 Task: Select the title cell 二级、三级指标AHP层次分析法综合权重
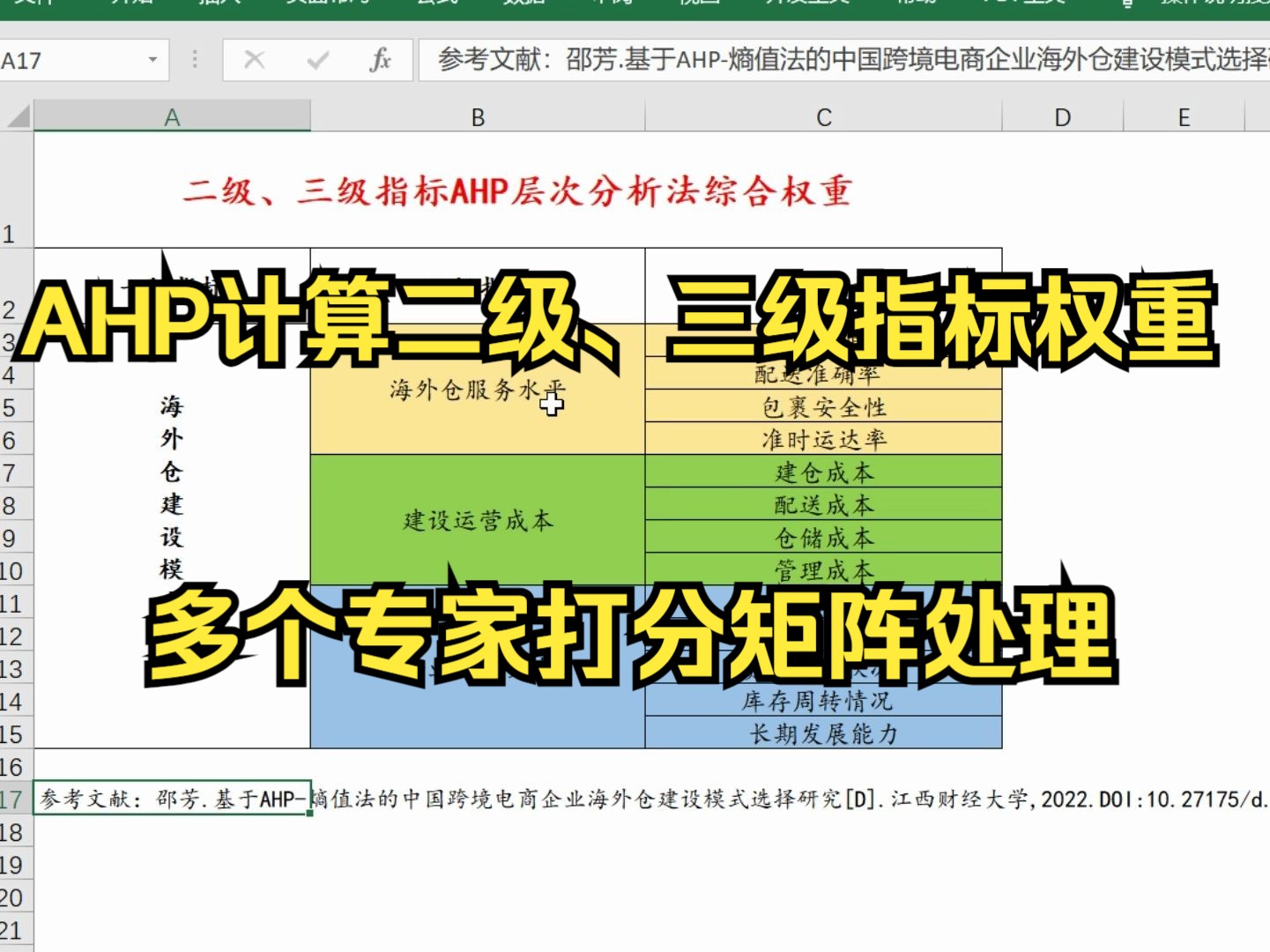point(517,190)
